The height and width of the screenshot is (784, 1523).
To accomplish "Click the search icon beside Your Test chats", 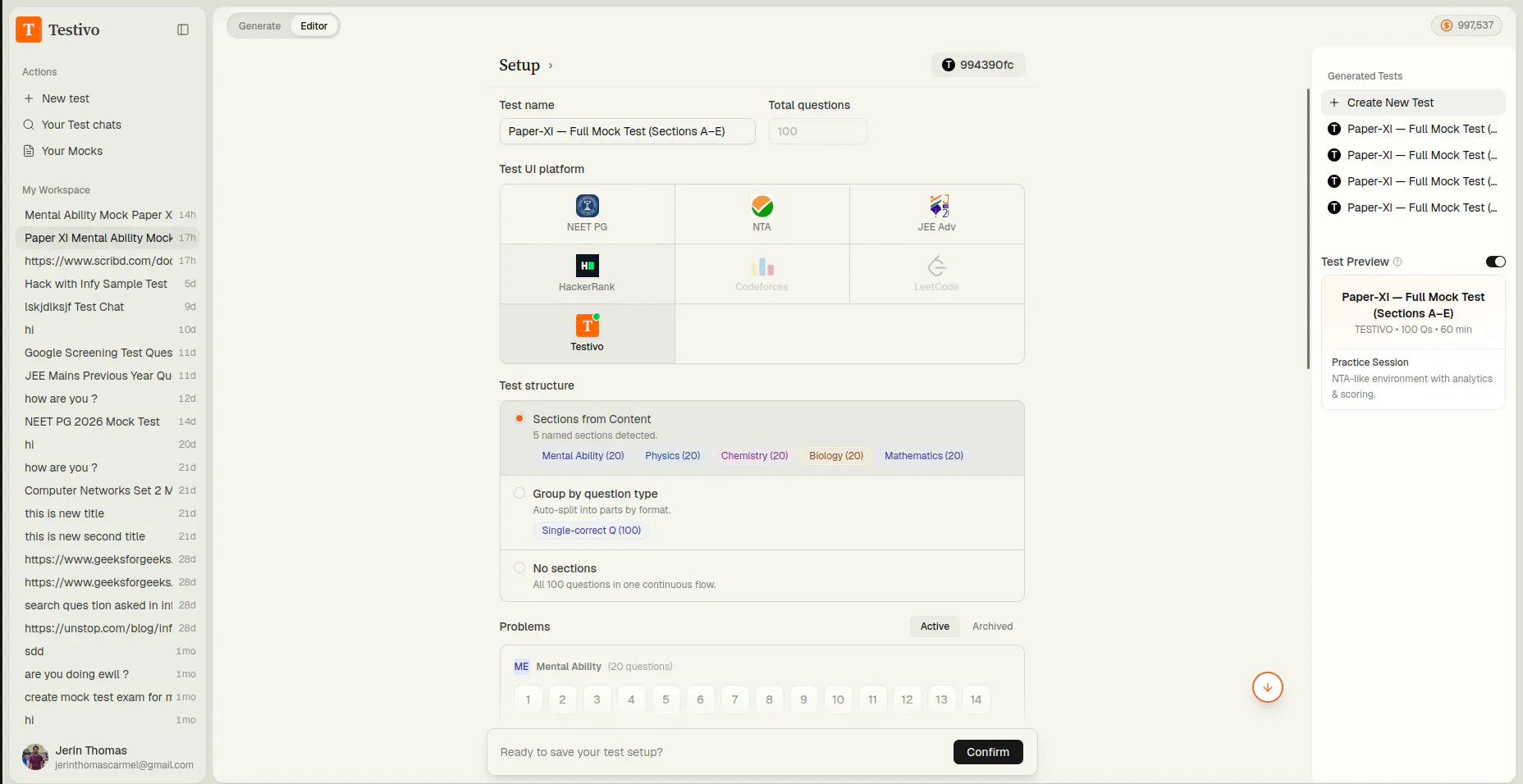I will point(29,125).
